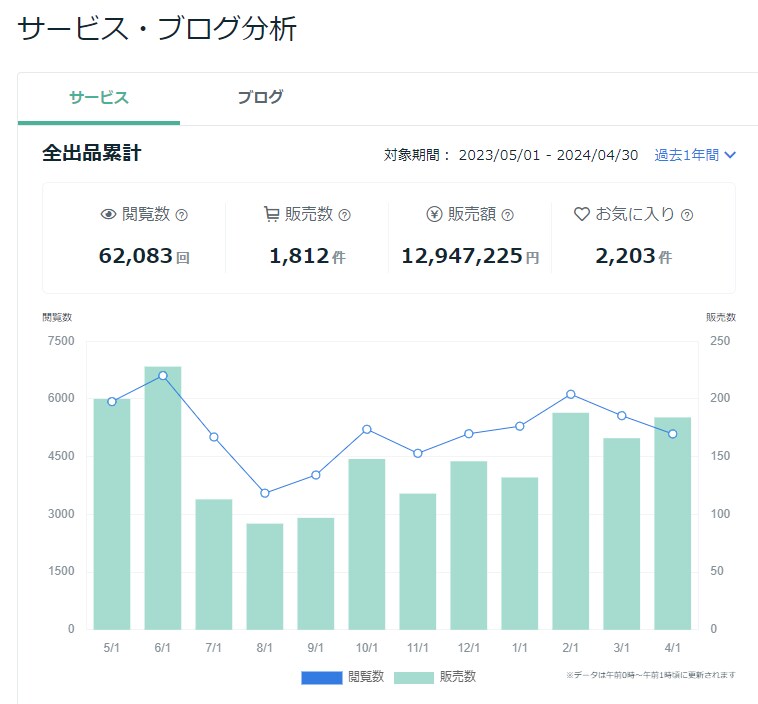Screen dimensions: 758x704
Task: Click the eye icon for 閲覧数
Action: (108, 214)
